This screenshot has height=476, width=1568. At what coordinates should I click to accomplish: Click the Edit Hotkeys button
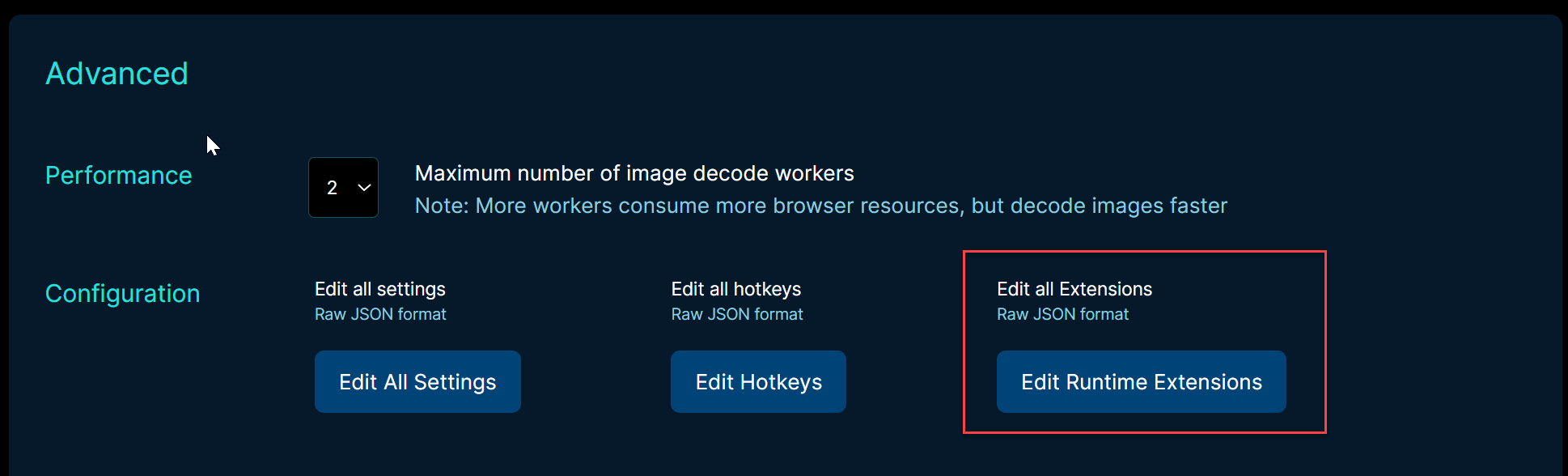(758, 381)
